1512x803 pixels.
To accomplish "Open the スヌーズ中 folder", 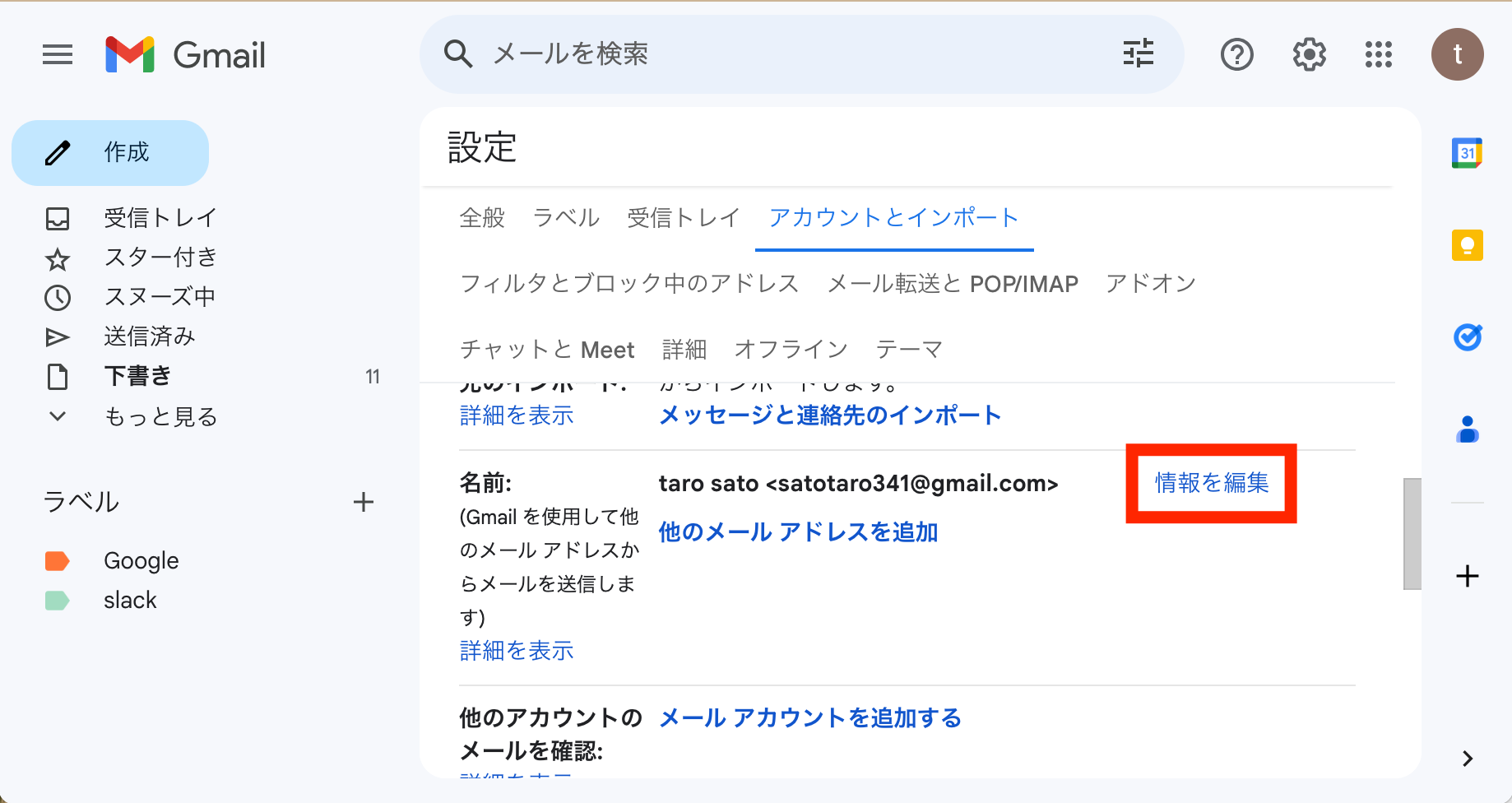I will point(160,297).
